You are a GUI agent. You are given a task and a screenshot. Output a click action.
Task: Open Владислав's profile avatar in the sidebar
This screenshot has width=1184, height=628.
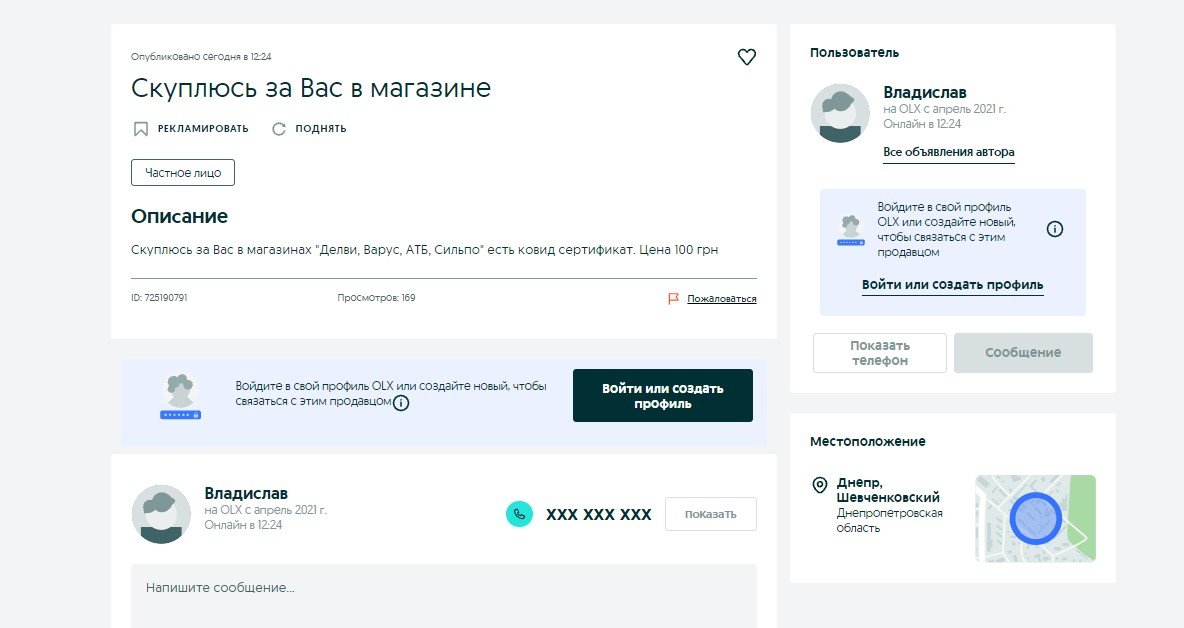click(840, 113)
